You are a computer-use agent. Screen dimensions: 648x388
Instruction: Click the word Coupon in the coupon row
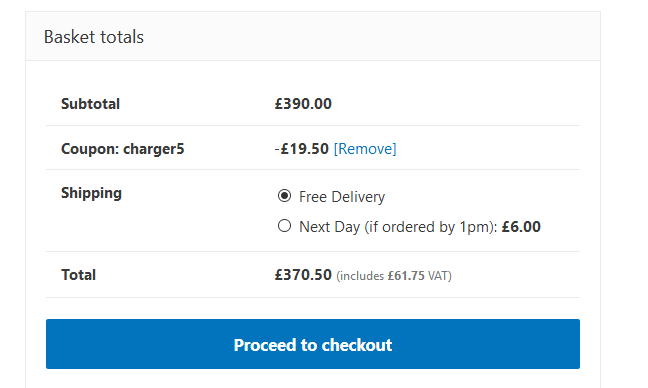(x=90, y=149)
